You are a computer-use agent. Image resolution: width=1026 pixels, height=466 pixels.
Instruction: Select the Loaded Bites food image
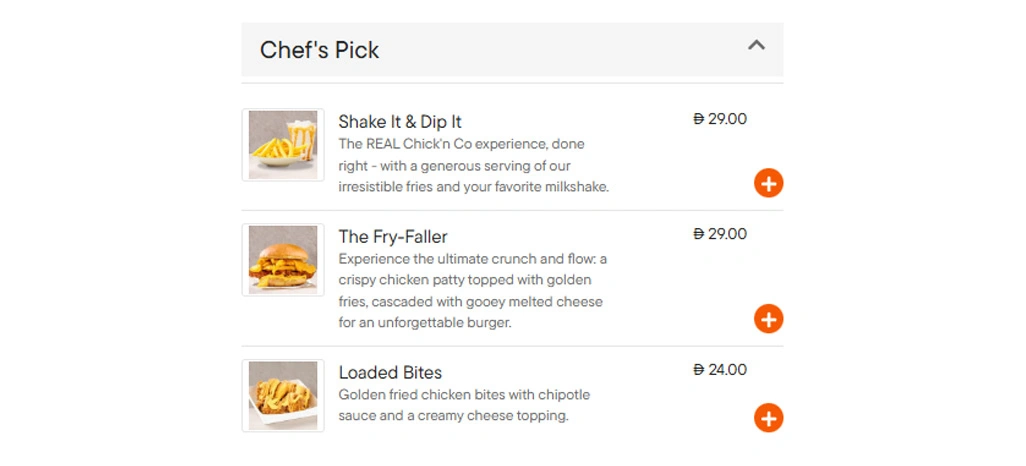(x=283, y=395)
